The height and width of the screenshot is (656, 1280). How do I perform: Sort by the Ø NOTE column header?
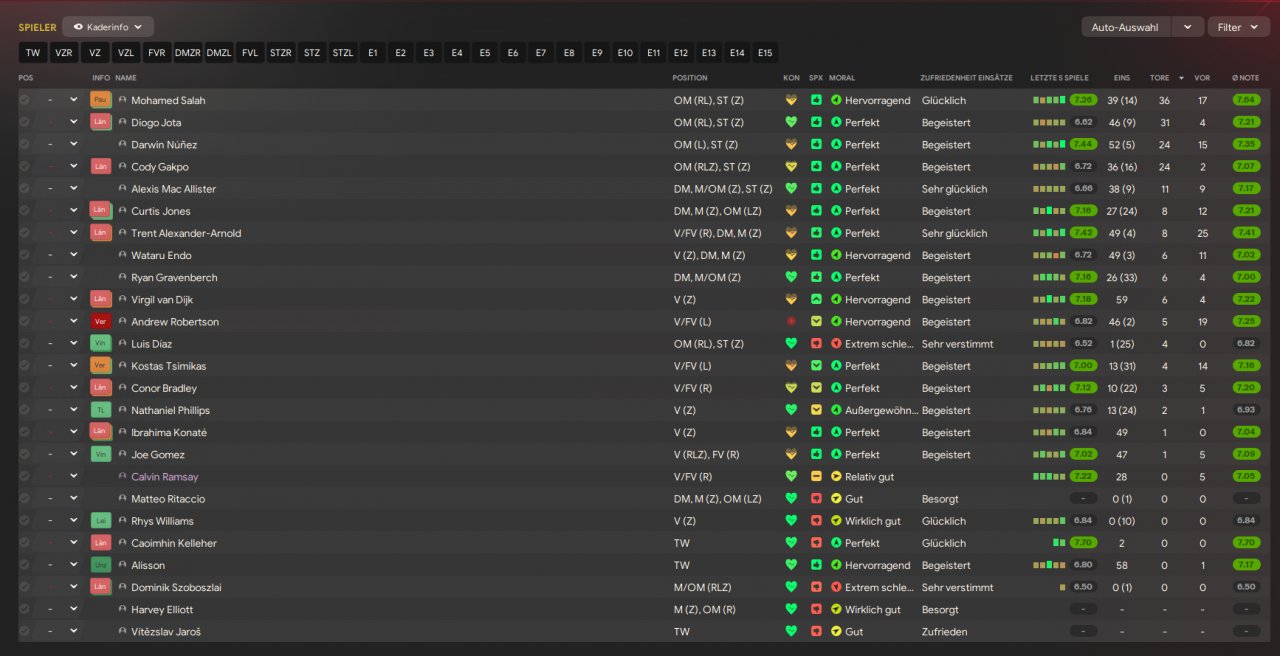[x=1246, y=78]
